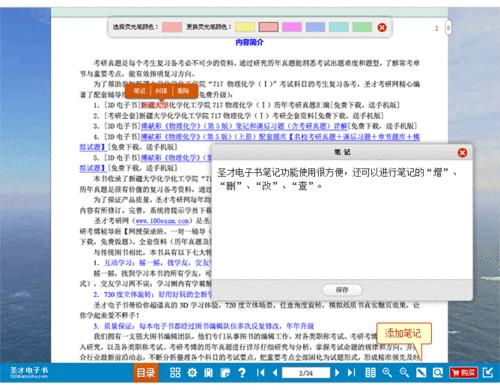Click the 内容简介 heading
Screen dimensions: 500x390
point(249,42)
